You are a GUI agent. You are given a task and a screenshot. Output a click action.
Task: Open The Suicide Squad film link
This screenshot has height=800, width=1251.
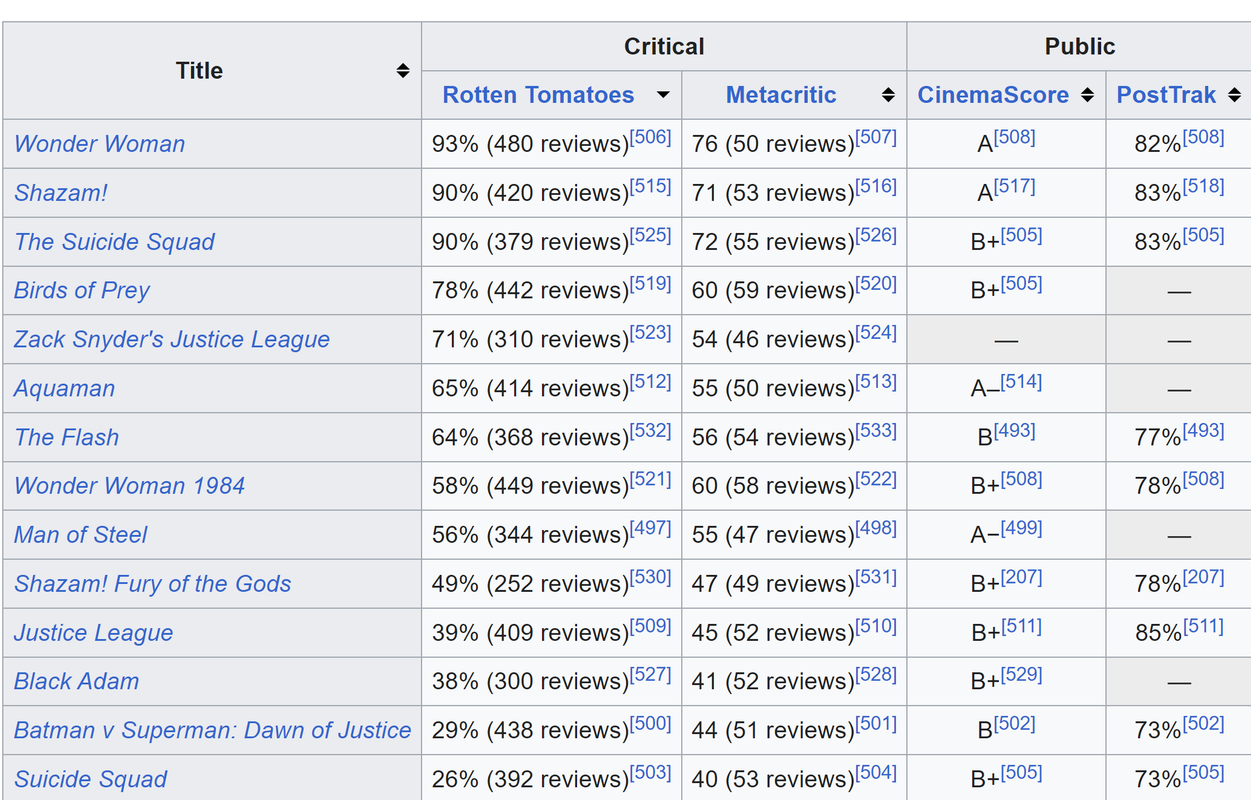coord(114,242)
